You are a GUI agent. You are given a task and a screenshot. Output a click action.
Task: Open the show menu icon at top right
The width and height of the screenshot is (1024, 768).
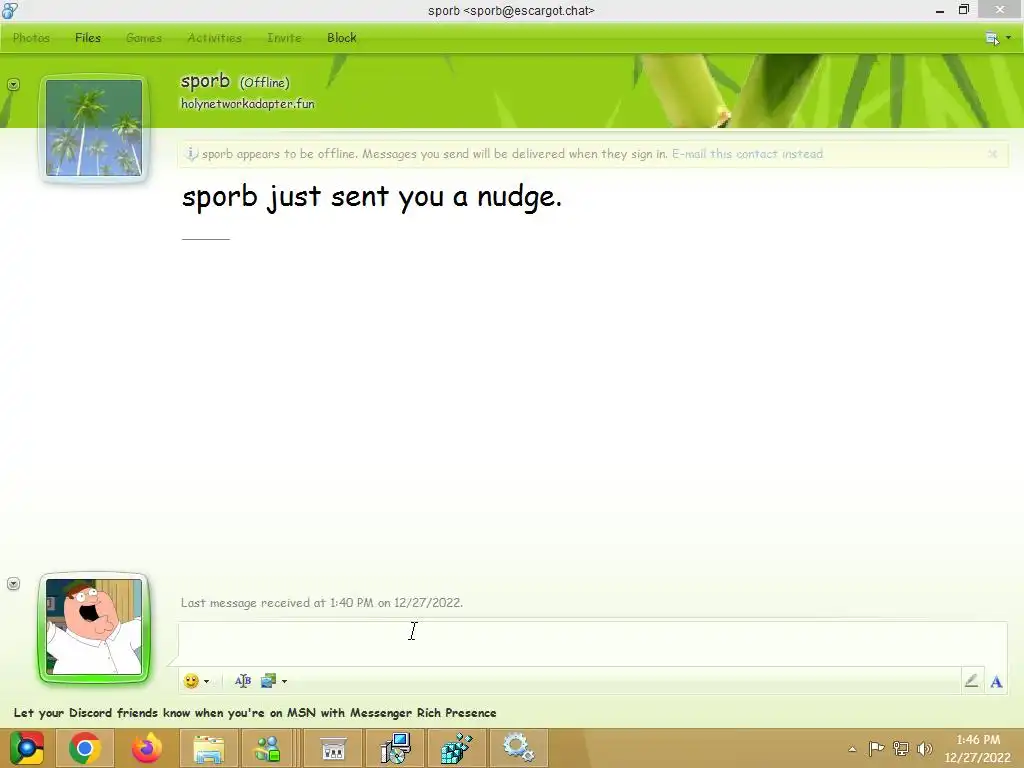tap(992, 39)
